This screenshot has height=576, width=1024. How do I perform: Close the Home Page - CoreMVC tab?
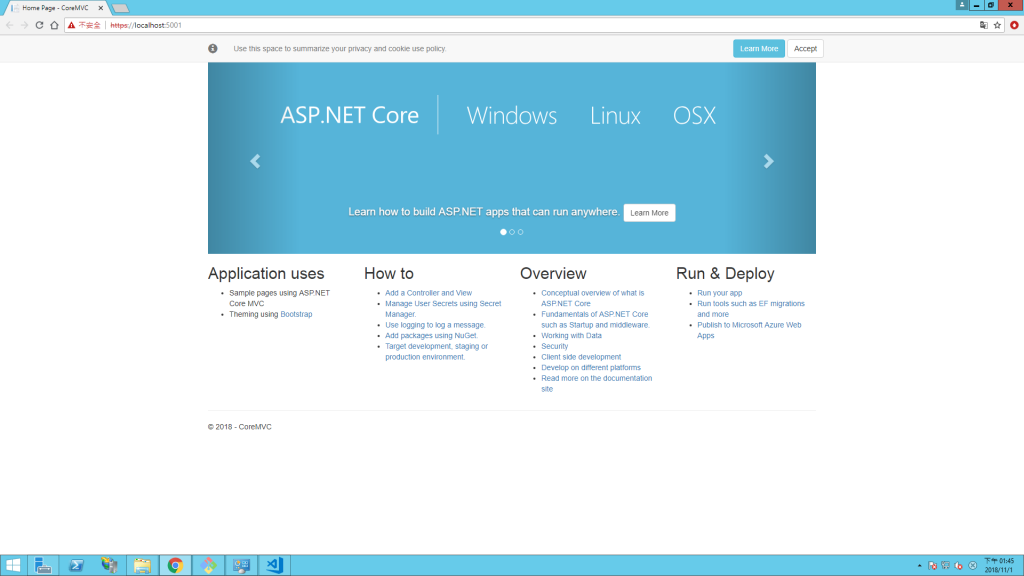coord(101,8)
